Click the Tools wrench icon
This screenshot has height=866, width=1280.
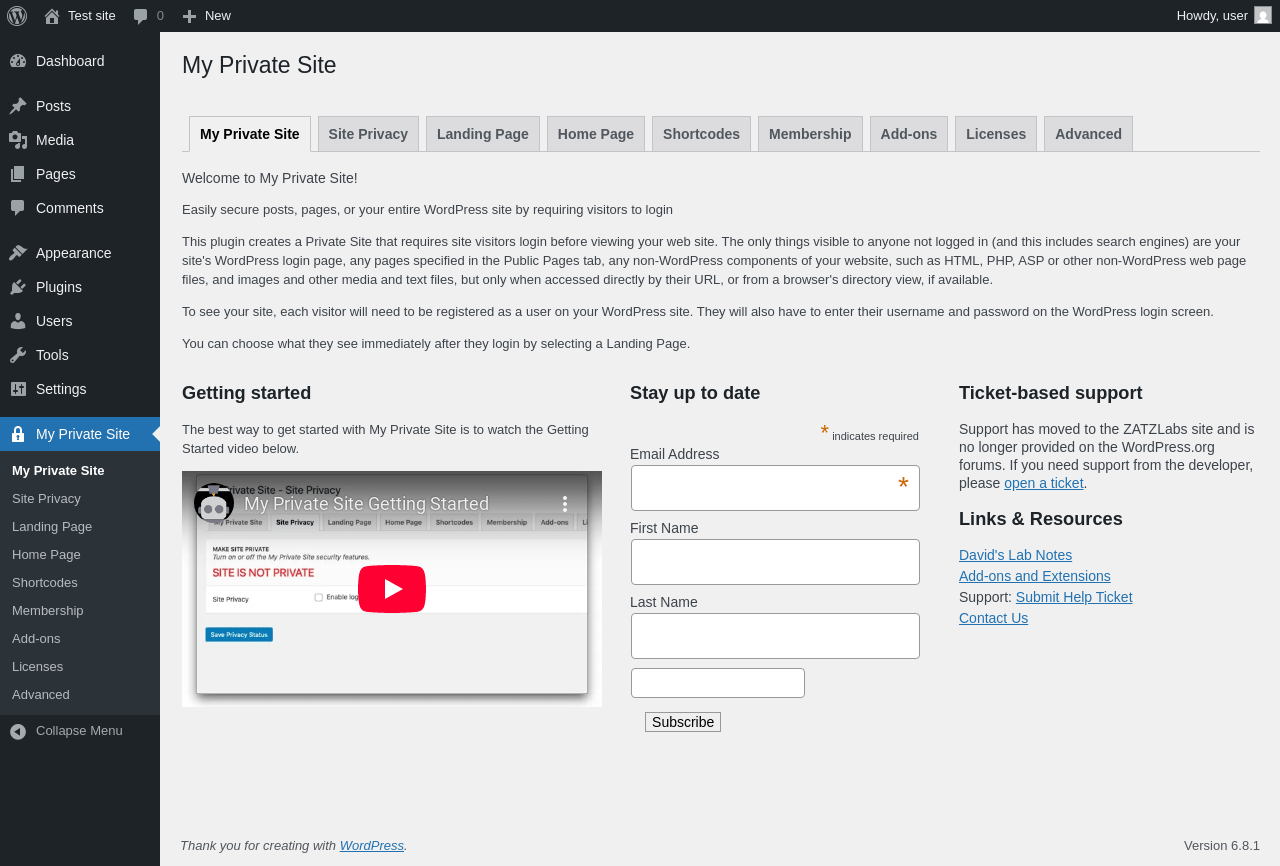18,355
